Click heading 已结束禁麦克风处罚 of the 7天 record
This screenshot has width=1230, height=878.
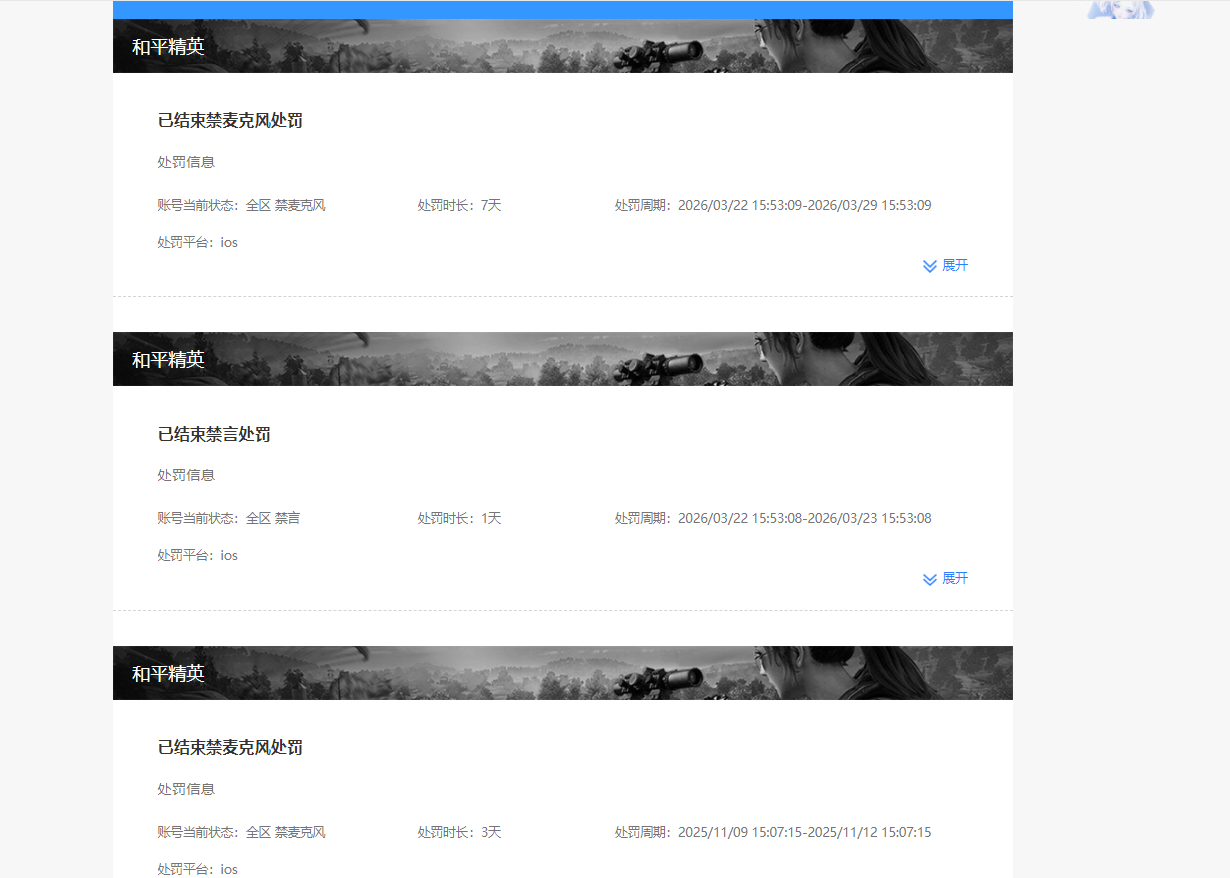coord(230,121)
